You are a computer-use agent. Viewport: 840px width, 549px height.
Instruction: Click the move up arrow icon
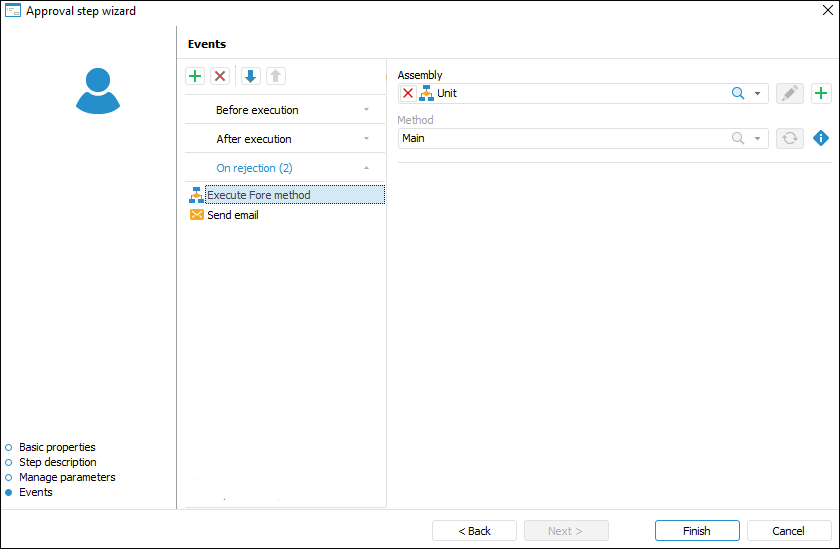tap(275, 76)
